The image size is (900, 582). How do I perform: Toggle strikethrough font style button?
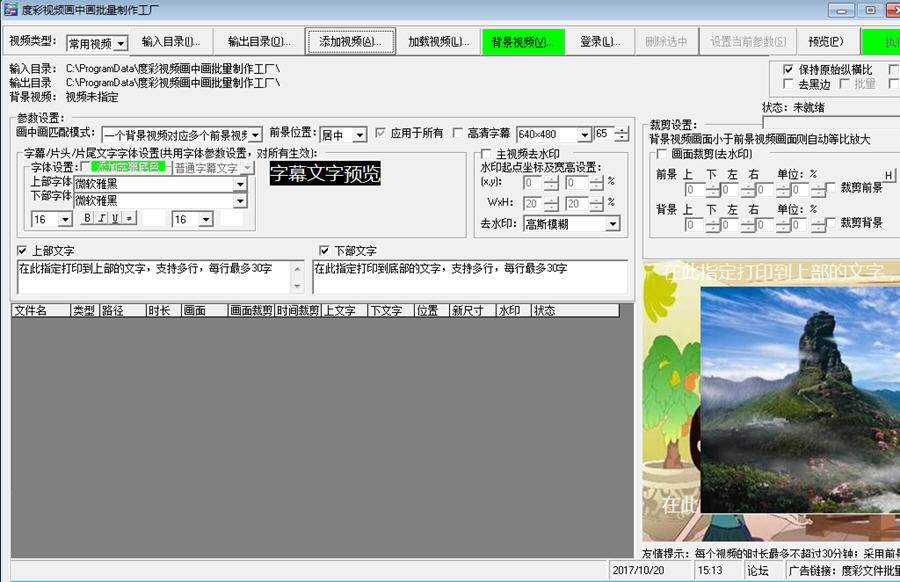129,218
